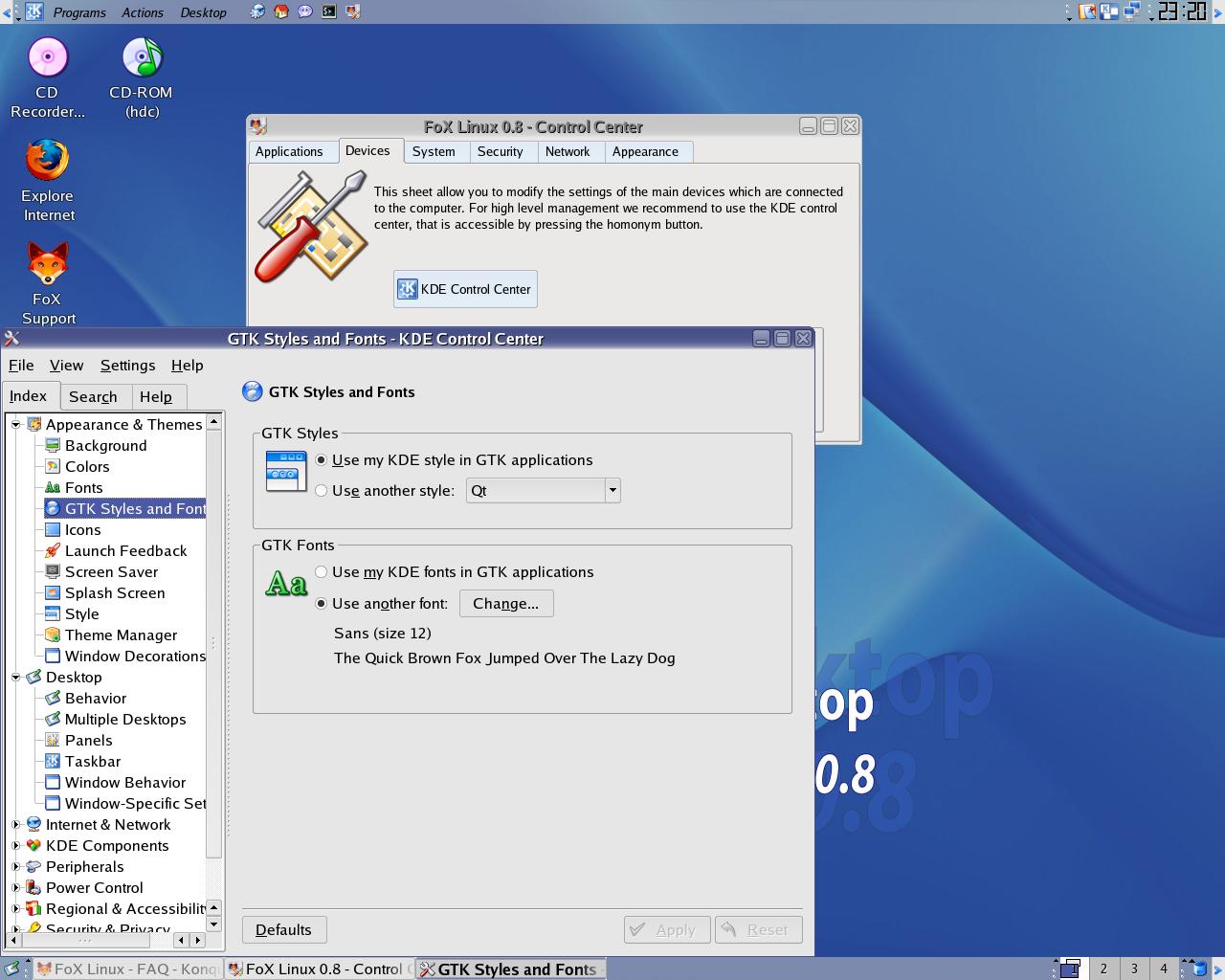The width and height of the screenshot is (1225, 980).
Task: Open the Fonts settings entry
Action: (x=74, y=488)
